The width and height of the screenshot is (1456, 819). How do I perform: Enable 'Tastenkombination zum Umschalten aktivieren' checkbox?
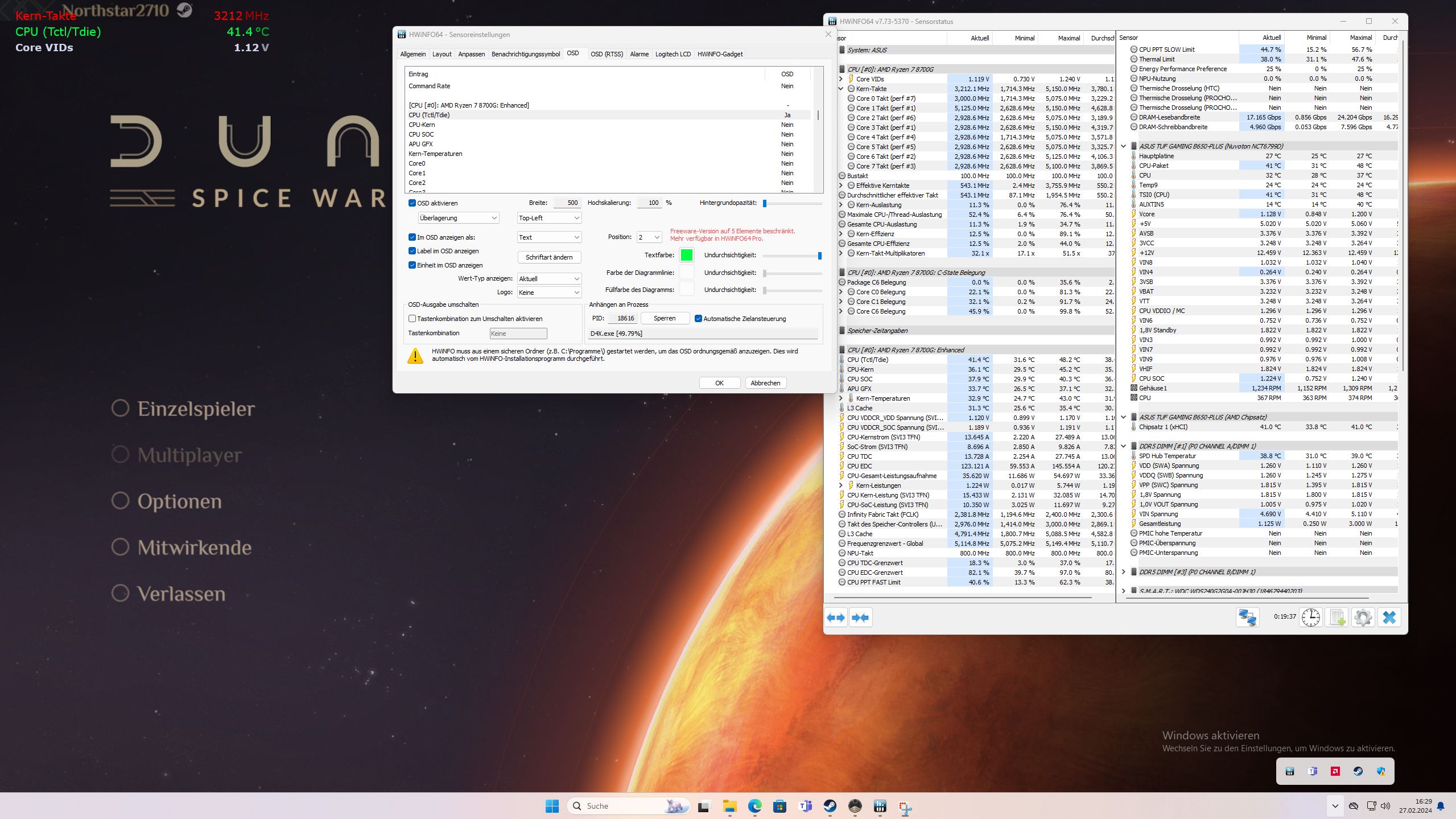(x=412, y=319)
